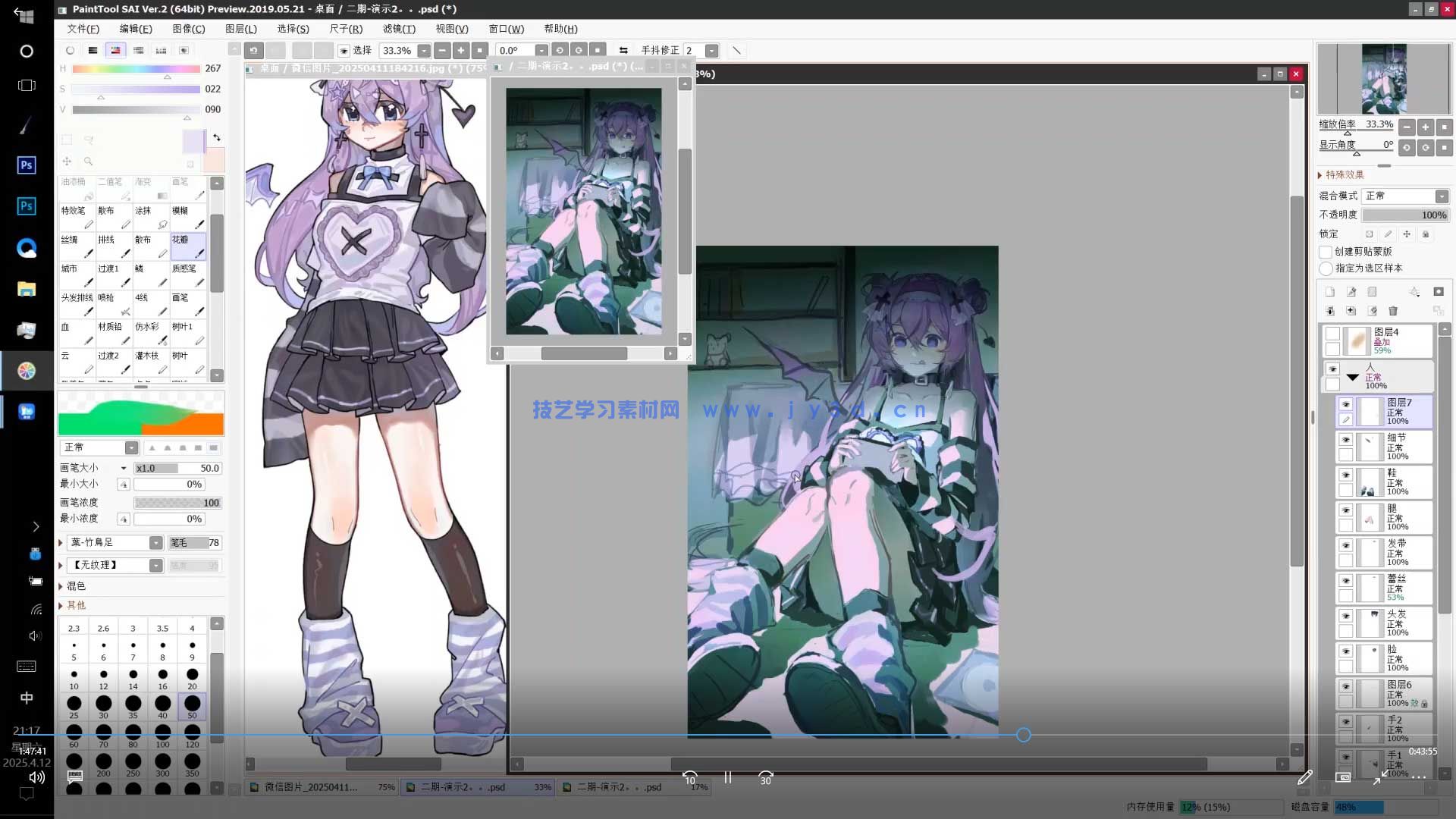Click the color wheel panel icon
Screen dimensions: 1456x819
point(70,50)
